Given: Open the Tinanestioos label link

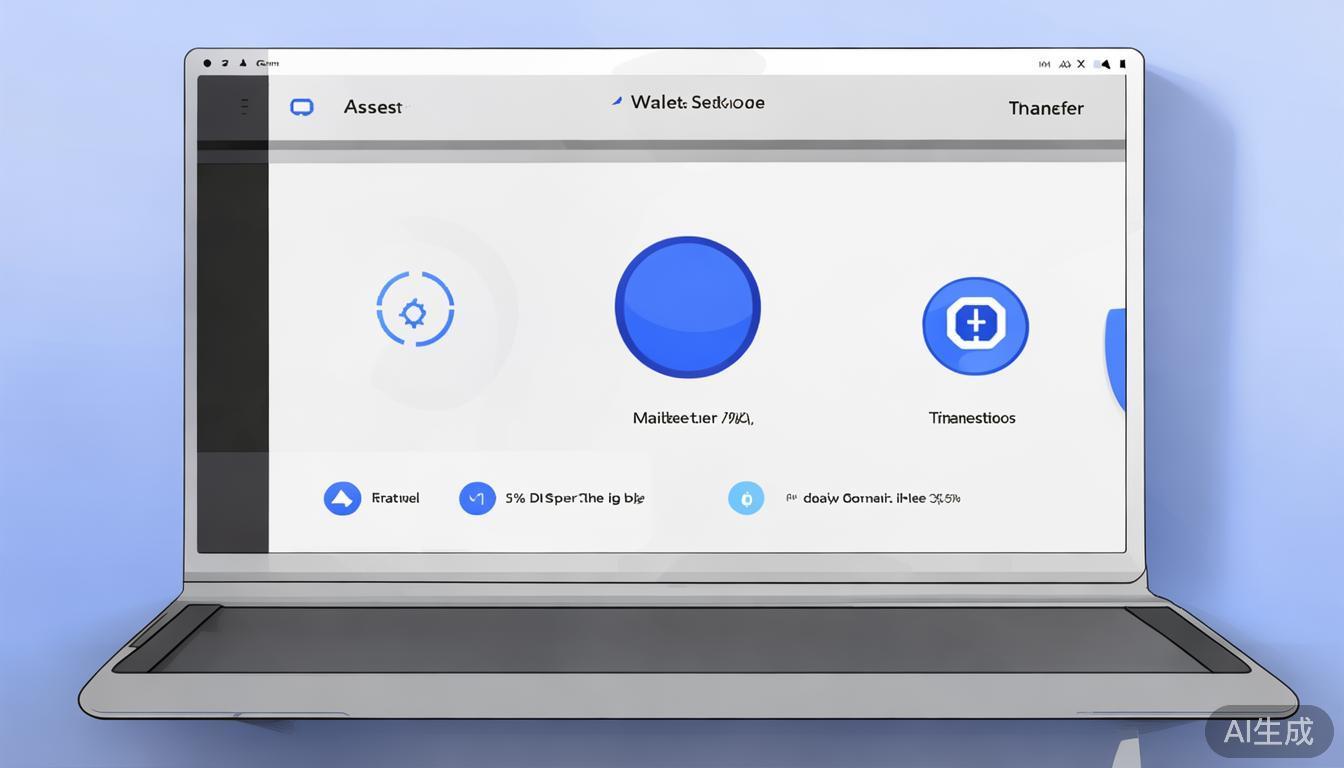Looking at the screenshot, I should (x=971, y=418).
